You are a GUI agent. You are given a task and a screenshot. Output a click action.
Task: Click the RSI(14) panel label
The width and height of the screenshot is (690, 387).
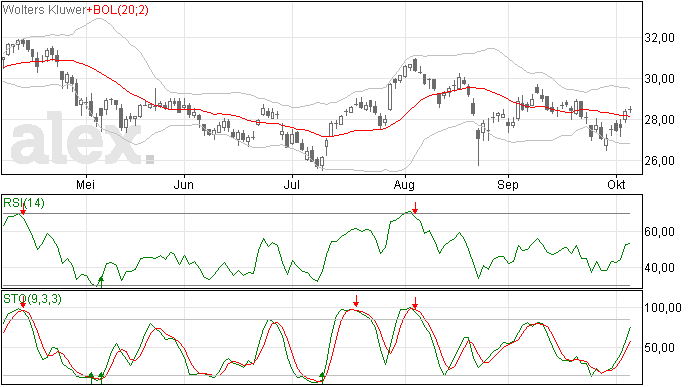(x=24, y=203)
